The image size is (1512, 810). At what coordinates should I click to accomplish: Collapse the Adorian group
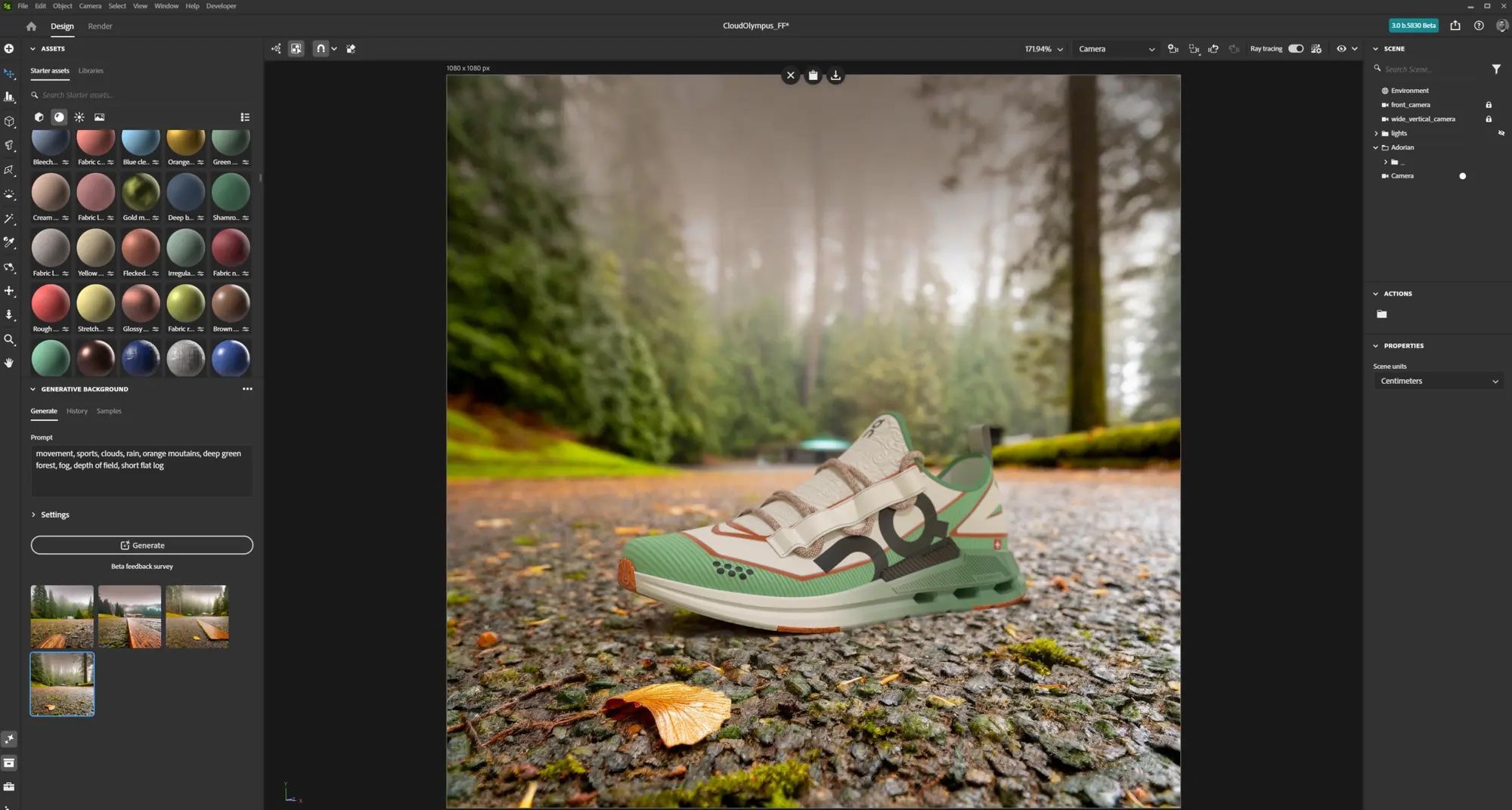pyautogui.click(x=1376, y=148)
